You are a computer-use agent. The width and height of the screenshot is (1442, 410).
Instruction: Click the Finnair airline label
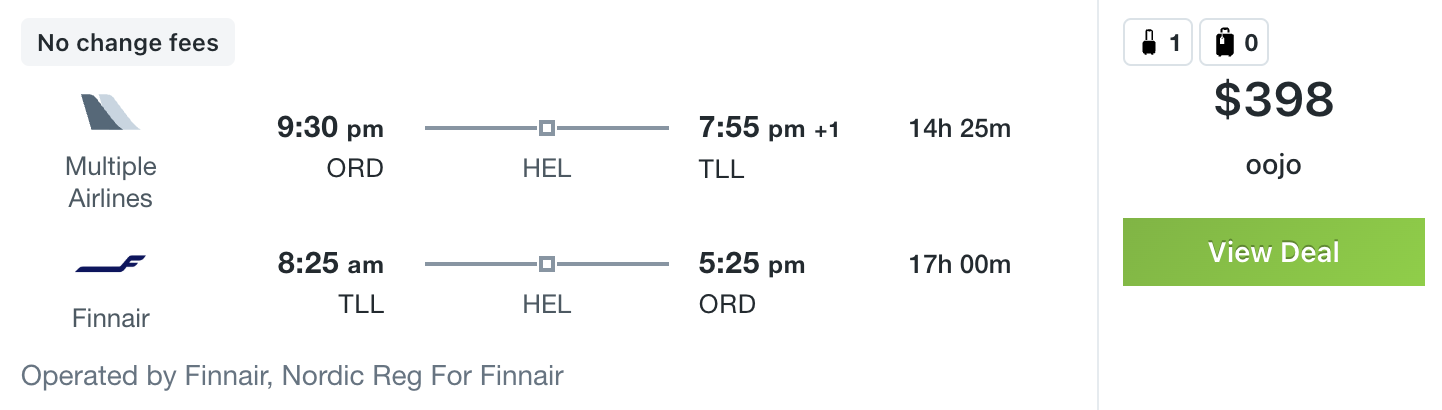click(111, 319)
